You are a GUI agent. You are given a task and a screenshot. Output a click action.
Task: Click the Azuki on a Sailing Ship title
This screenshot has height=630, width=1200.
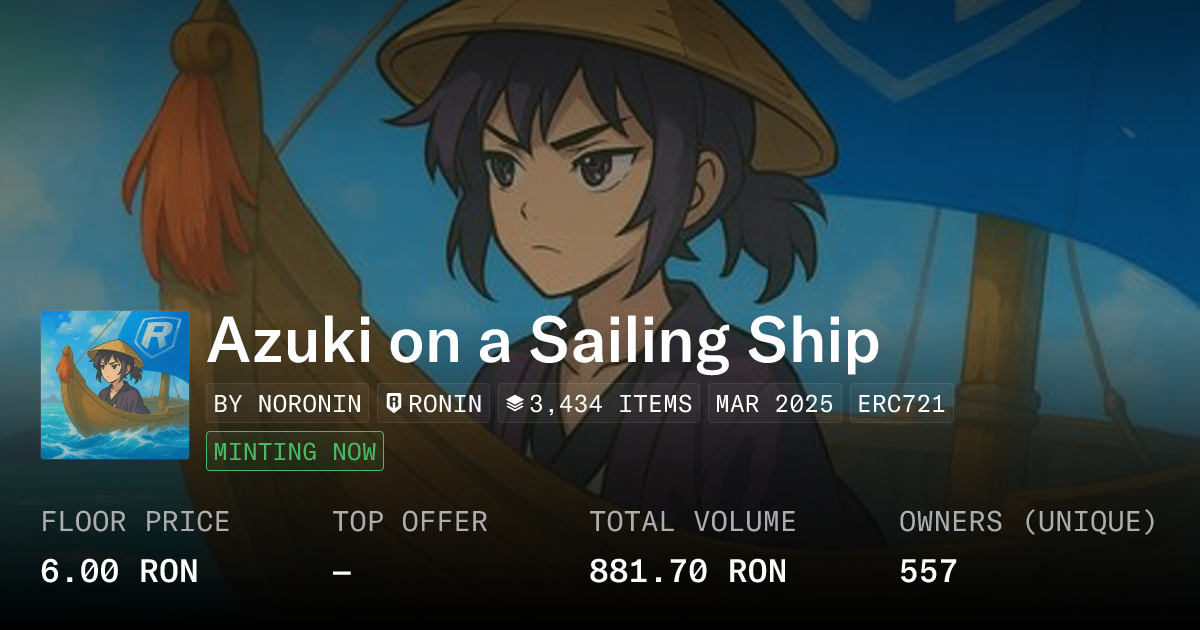pyautogui.click(x=543, y=342)
